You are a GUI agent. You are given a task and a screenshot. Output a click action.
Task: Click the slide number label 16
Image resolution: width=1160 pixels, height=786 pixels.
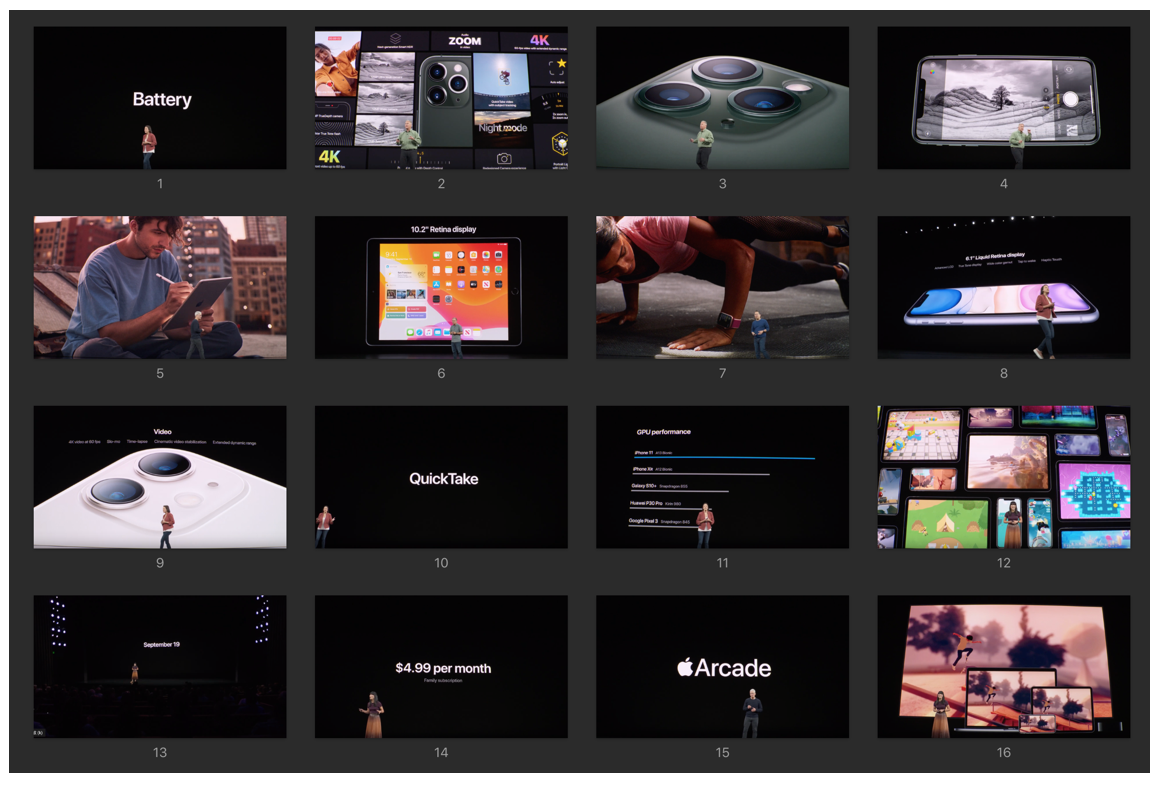tap(1004, 752)
